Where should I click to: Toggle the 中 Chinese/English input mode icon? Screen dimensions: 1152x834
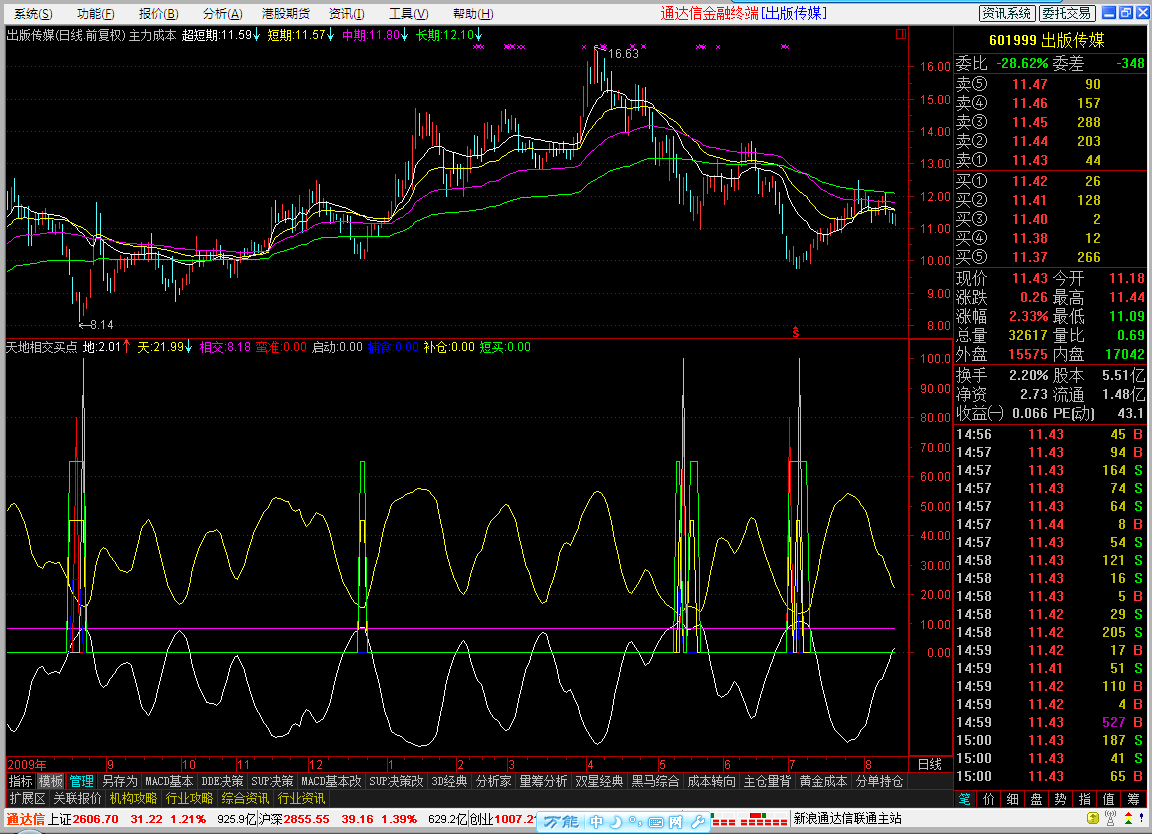(x=597, y=822)
